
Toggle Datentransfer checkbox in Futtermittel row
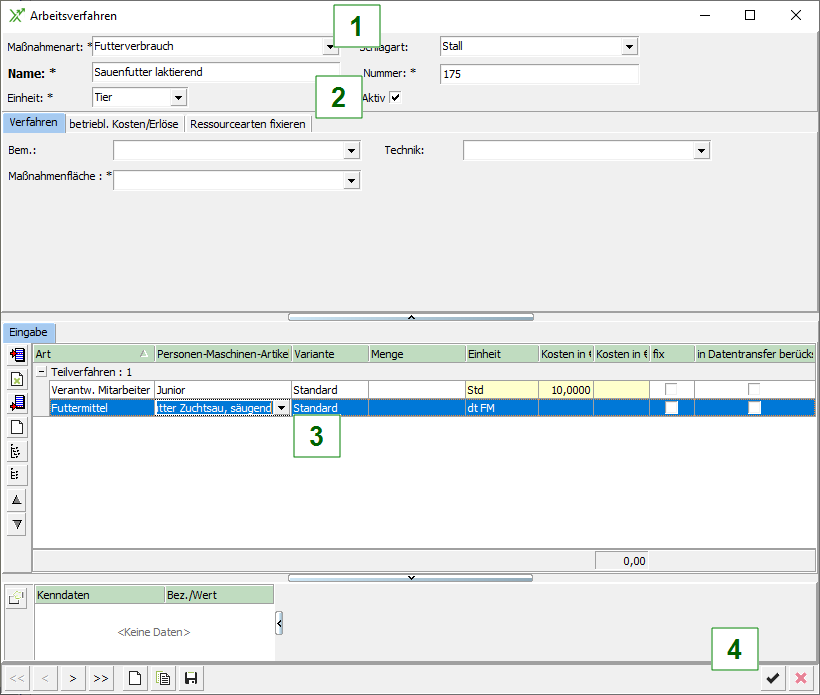pyautogui.click(x=754, y=408)
